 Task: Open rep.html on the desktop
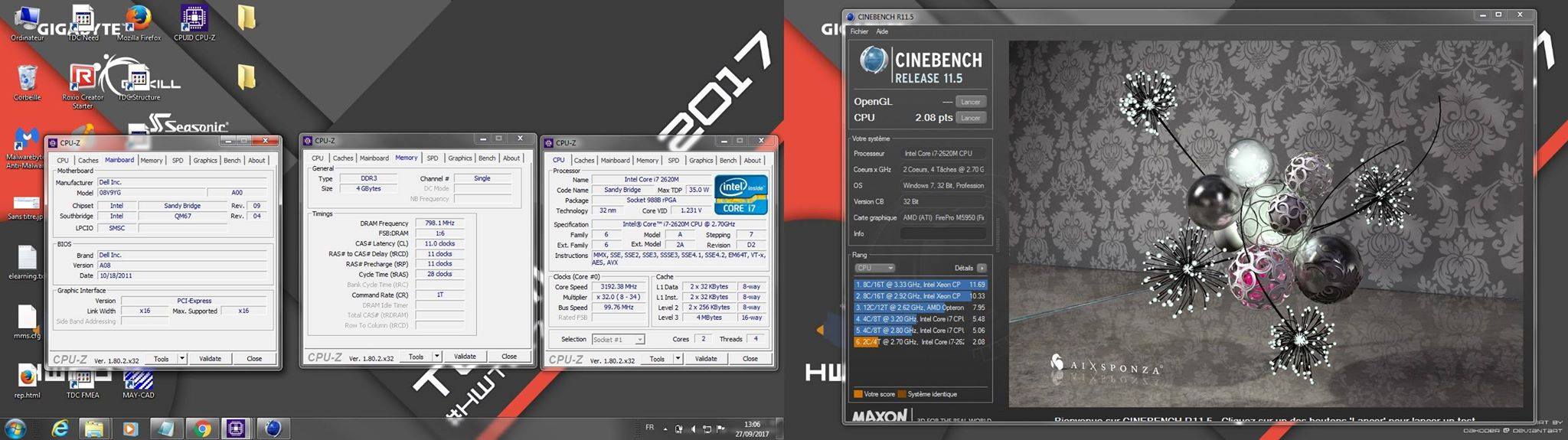(27, 381)
